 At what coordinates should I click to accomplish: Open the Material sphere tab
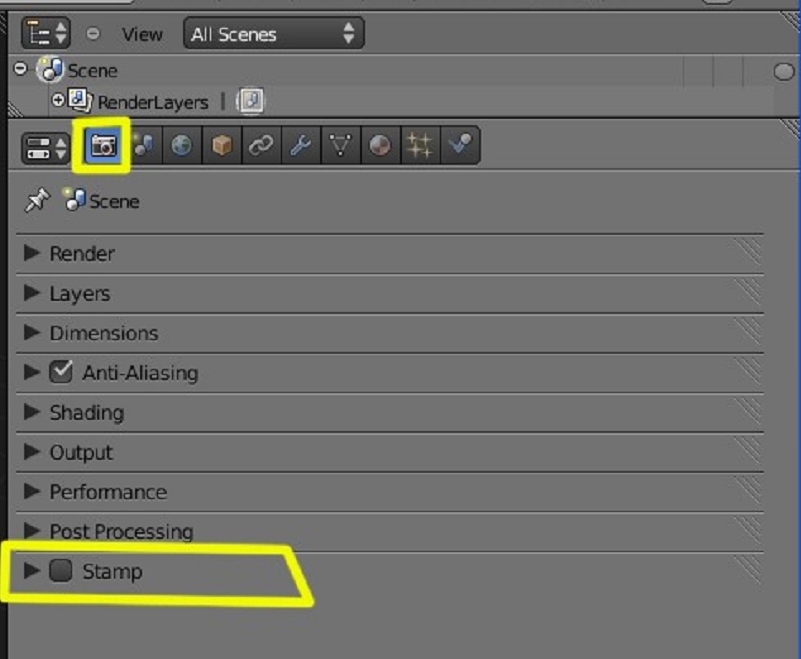click(380, 146)
